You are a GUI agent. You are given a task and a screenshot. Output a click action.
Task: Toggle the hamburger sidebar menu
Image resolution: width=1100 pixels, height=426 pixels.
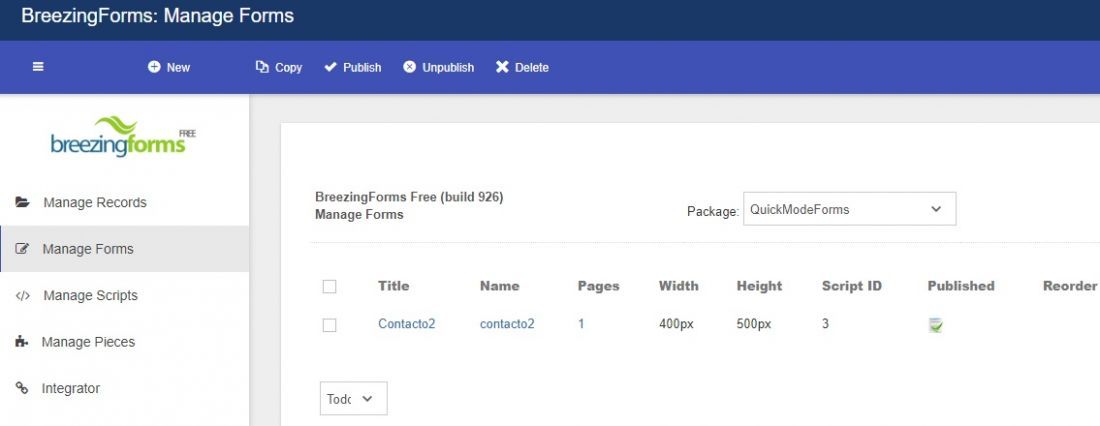[38, 67]
